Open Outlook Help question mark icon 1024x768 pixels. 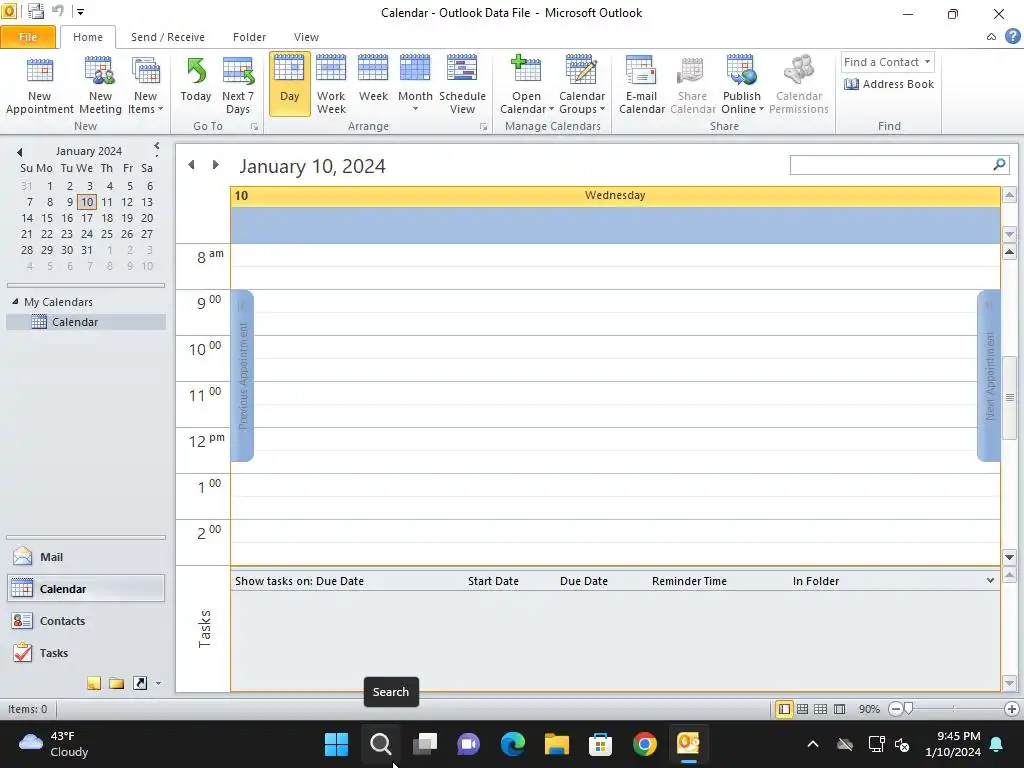tap(1013, 37)
